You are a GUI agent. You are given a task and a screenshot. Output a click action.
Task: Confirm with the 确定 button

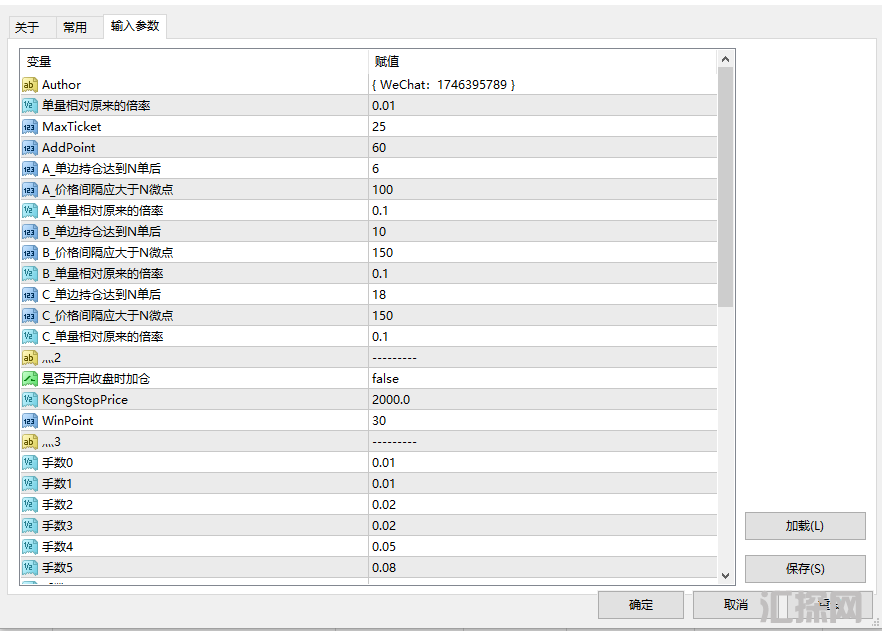coord(640,605)
